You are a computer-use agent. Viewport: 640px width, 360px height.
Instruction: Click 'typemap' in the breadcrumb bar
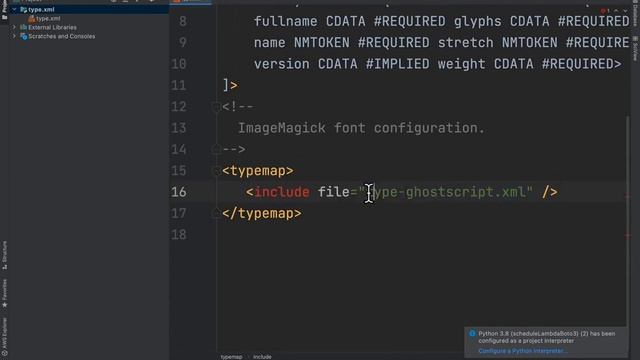point(231,357)
